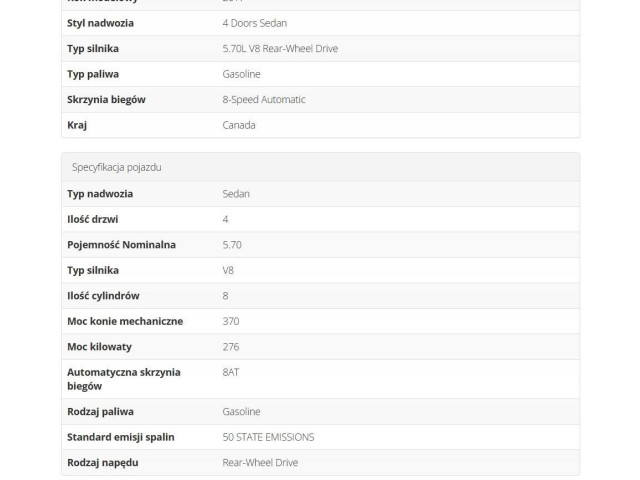
Task: Select the "4 Doors Sedan" value
Action: click(x=254, y=23)
